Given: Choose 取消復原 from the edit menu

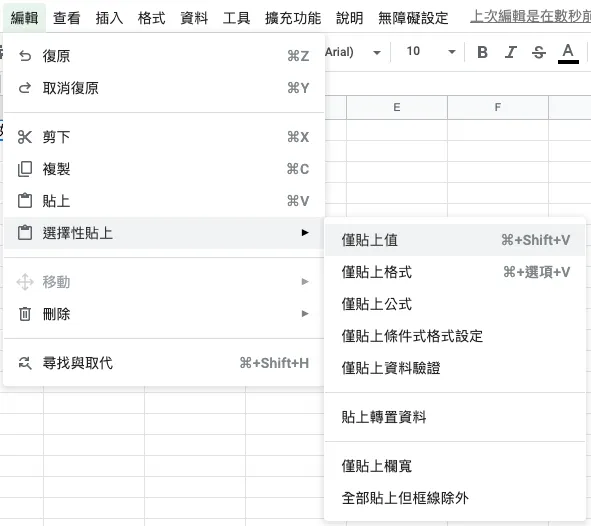Looking at the screenshot, I should (164, 88).
